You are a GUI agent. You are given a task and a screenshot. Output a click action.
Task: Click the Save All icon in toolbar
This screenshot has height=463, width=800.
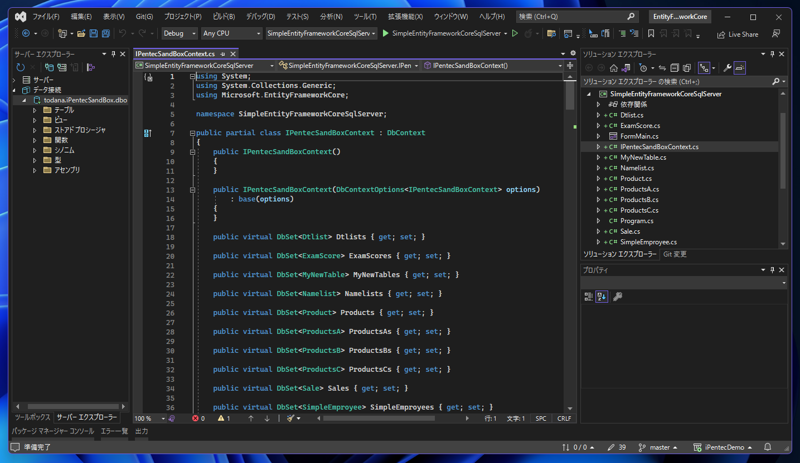(x=106, y=33)
